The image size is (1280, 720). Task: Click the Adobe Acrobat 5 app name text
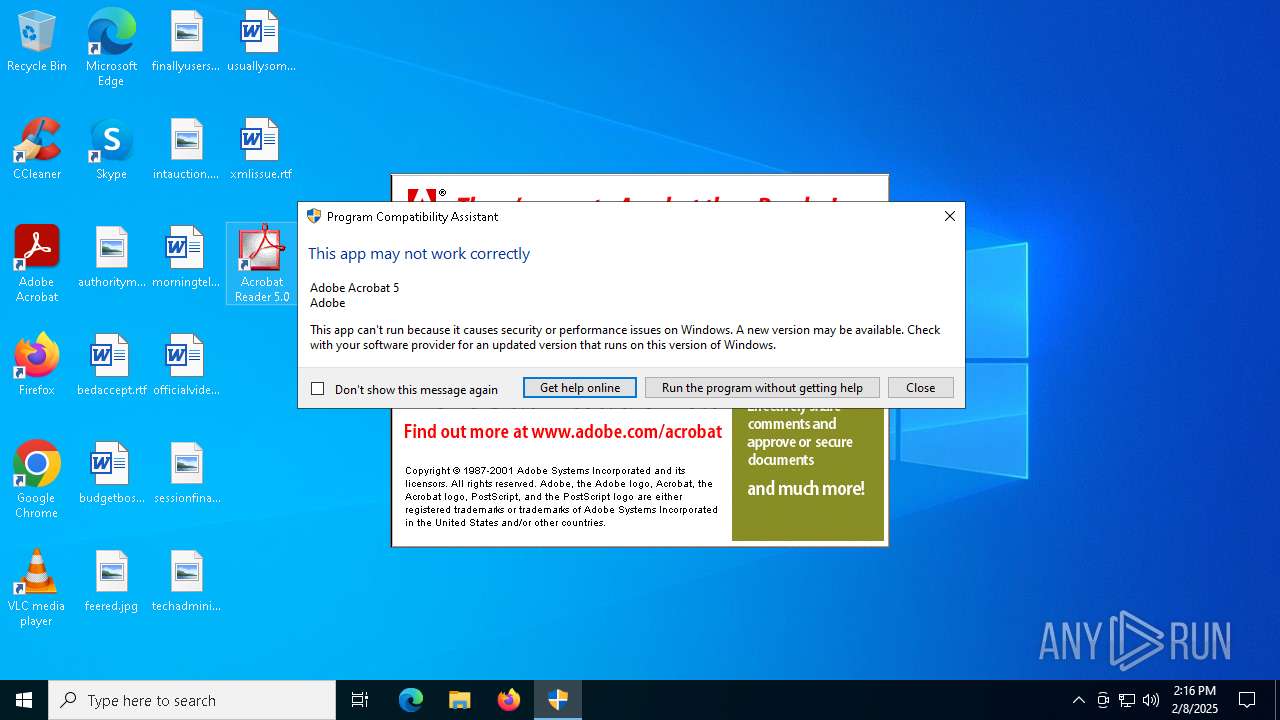[354, 288]
